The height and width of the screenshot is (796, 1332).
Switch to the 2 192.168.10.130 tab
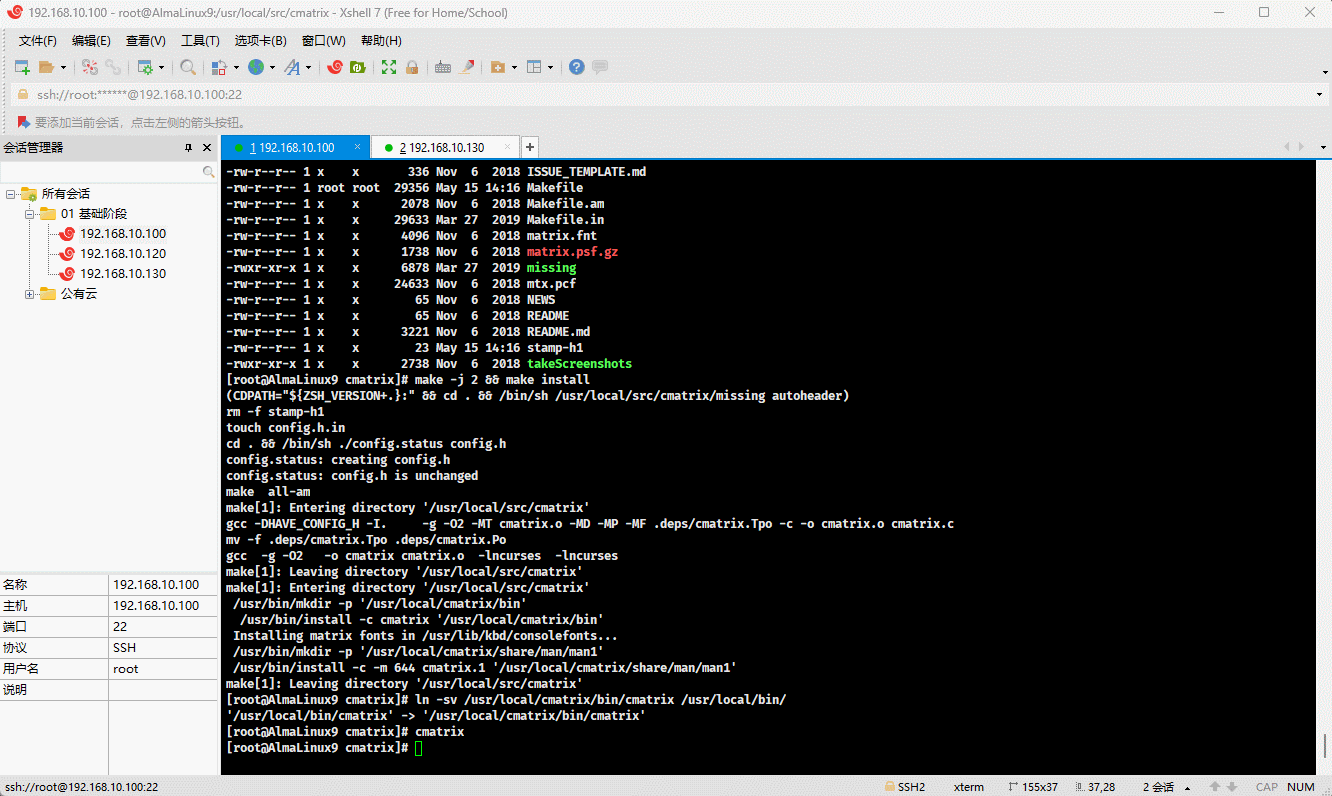[442, 148]
